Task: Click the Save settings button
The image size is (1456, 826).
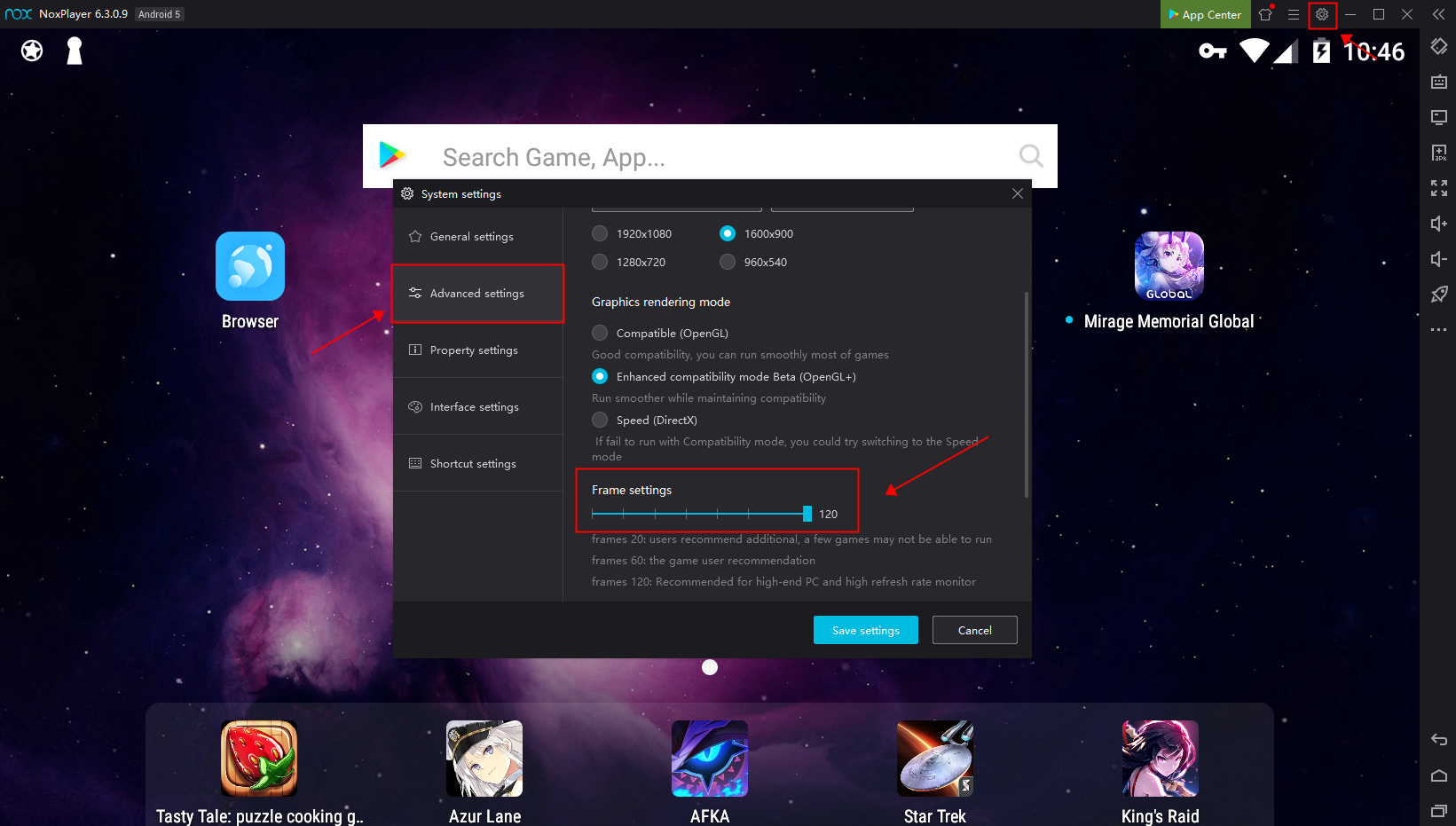Action: click(x=865, y=630)
